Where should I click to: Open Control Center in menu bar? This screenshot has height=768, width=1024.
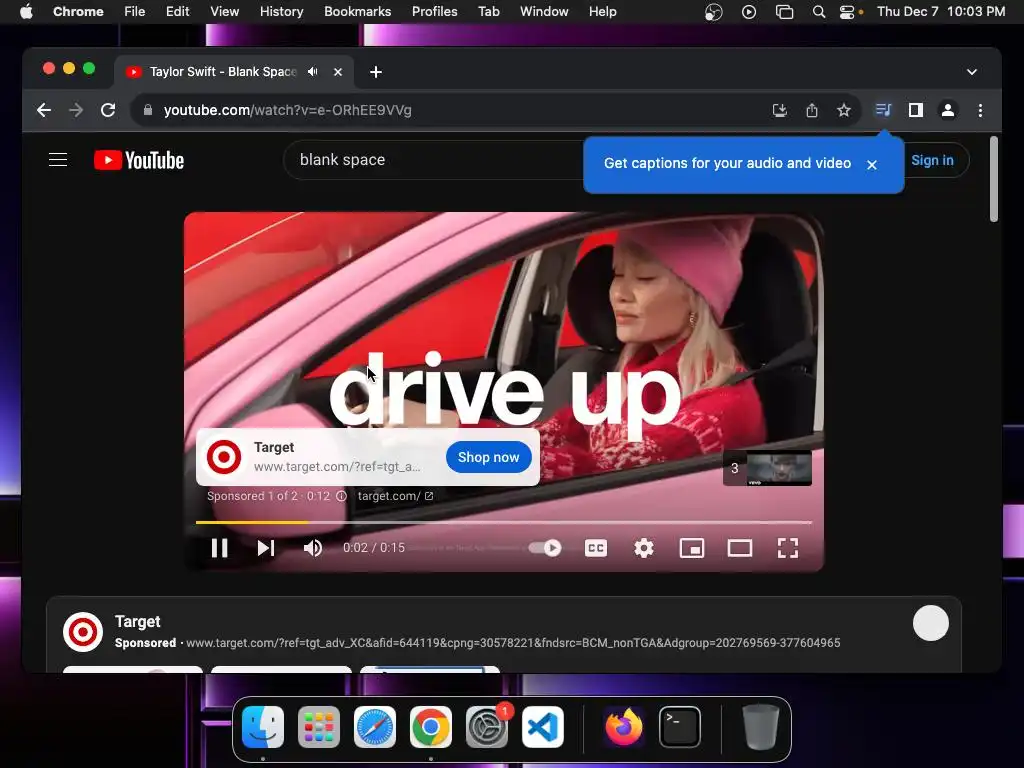847,12
